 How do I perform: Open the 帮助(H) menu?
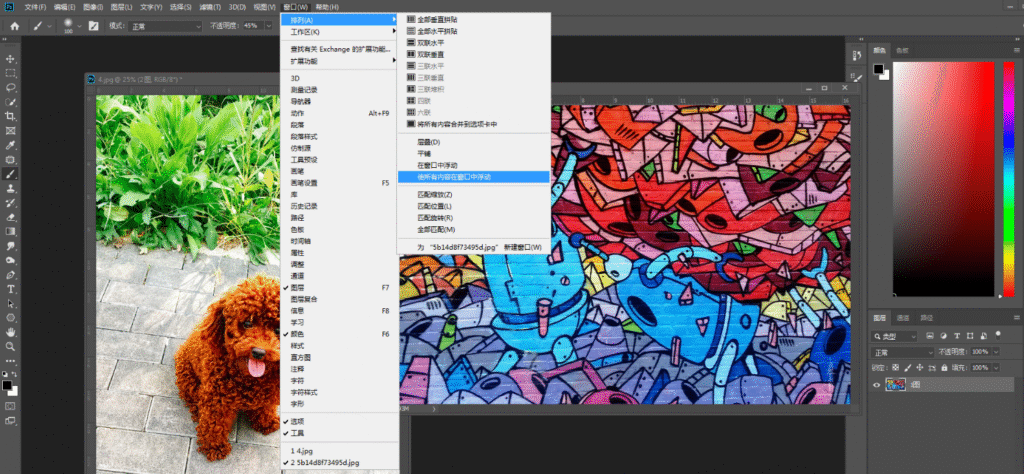coord(327,7)
